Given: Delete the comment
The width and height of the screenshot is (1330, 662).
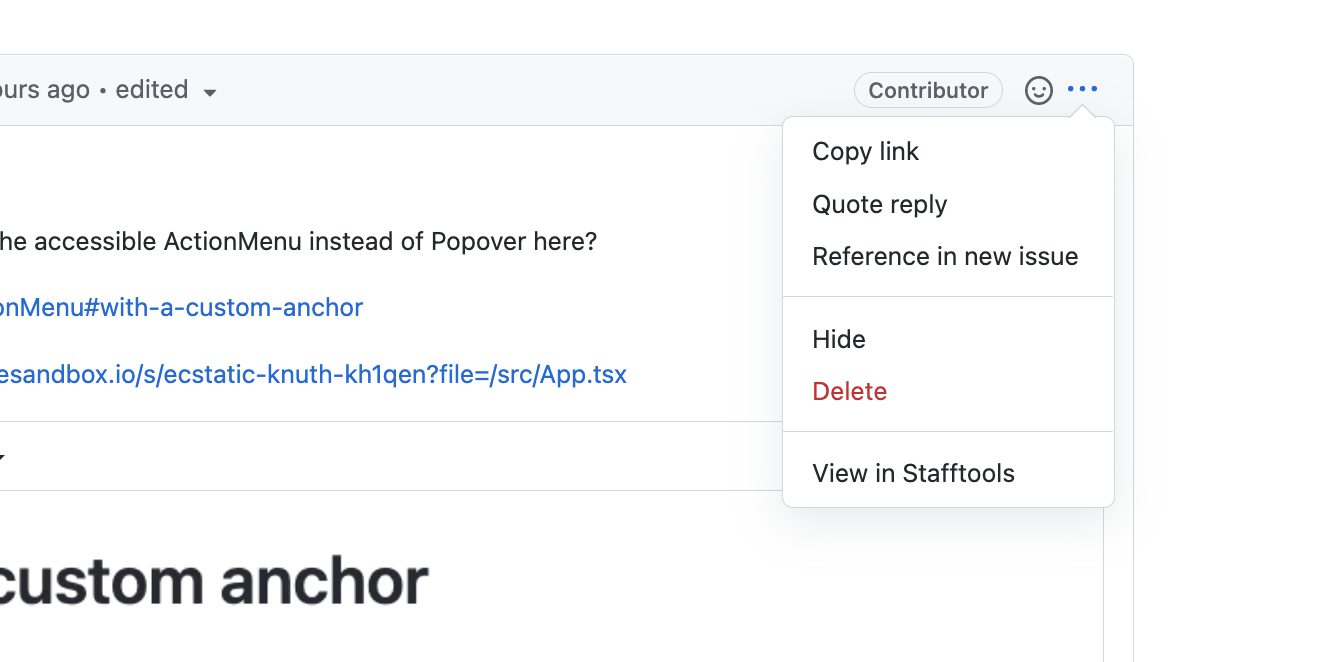Looking at the screenshot, I should click(x=849, y=391).
